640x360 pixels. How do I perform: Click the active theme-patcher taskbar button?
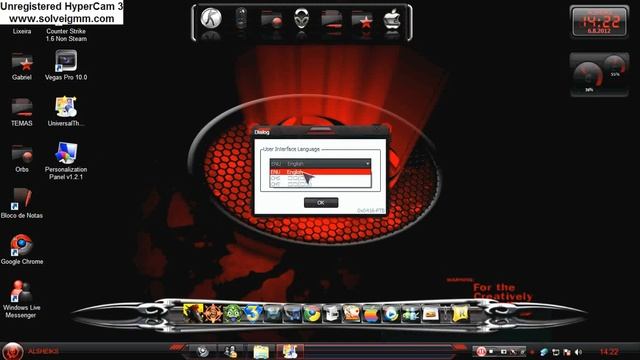click(290, 351)
